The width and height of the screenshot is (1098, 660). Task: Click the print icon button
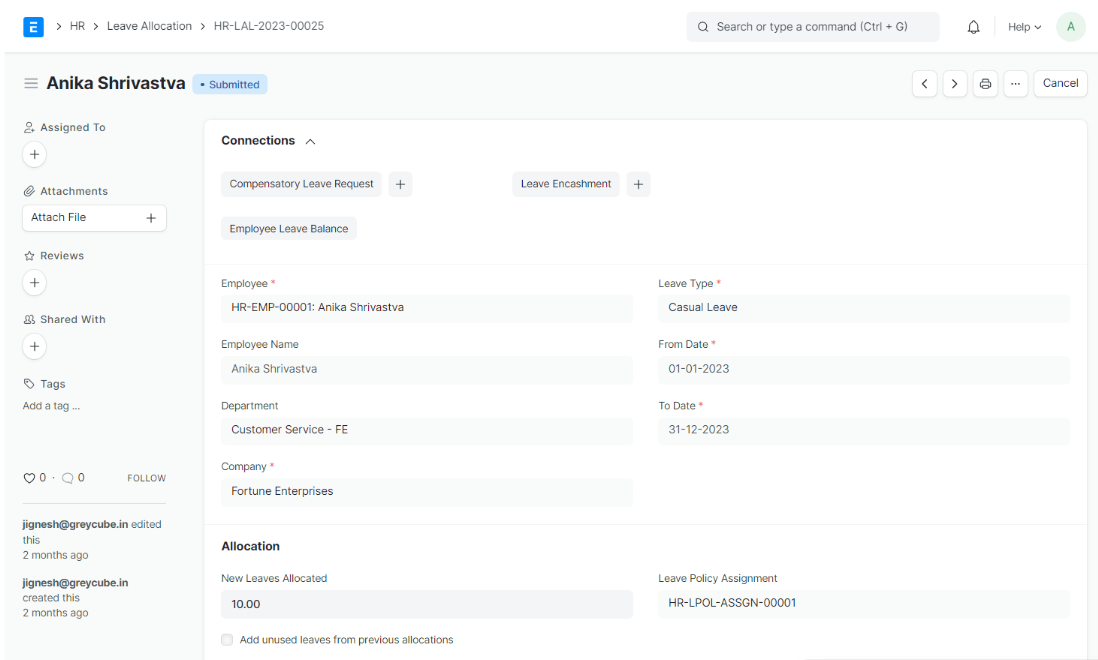[985, 84]
